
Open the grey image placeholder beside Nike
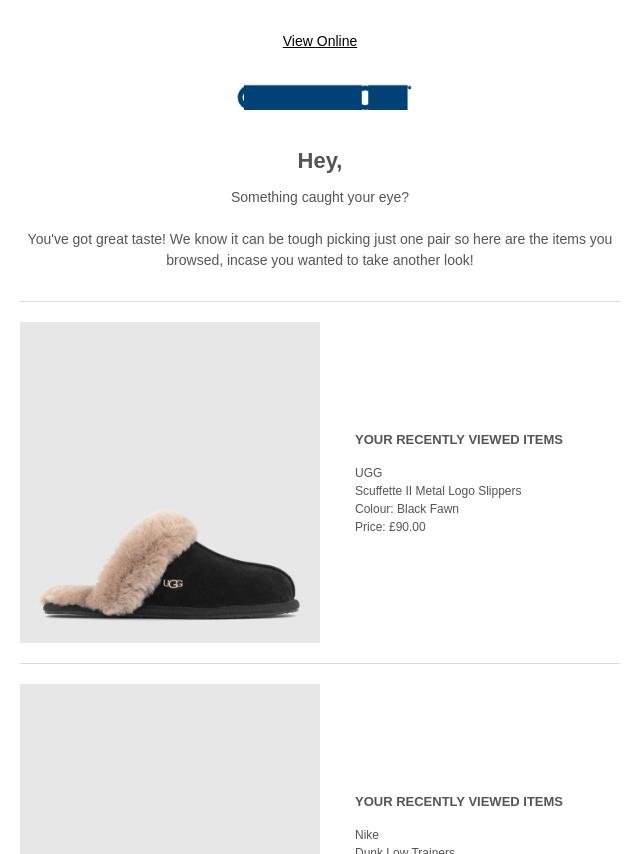[x=170, y=769]
